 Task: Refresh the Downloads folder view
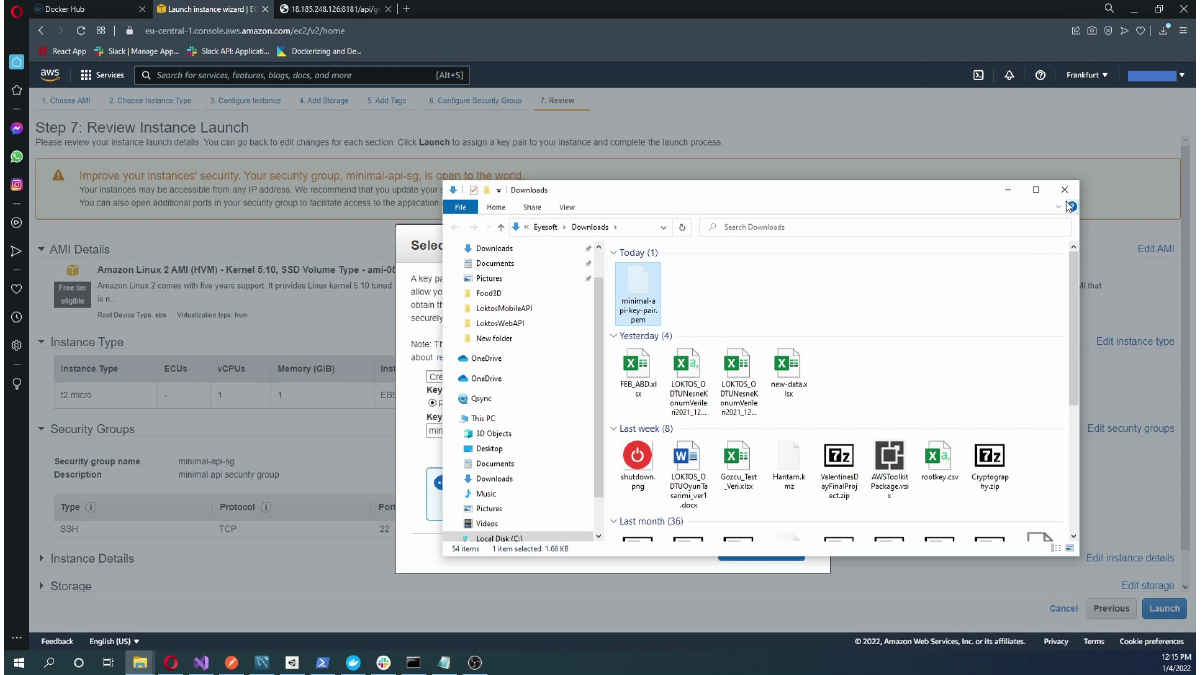point(682,227)
